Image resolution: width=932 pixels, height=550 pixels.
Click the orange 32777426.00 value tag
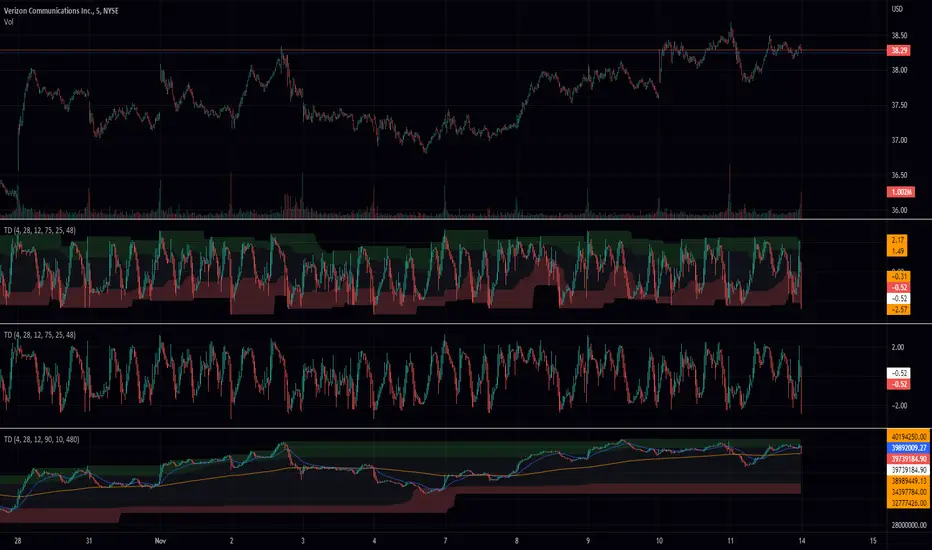pos(908,503)
